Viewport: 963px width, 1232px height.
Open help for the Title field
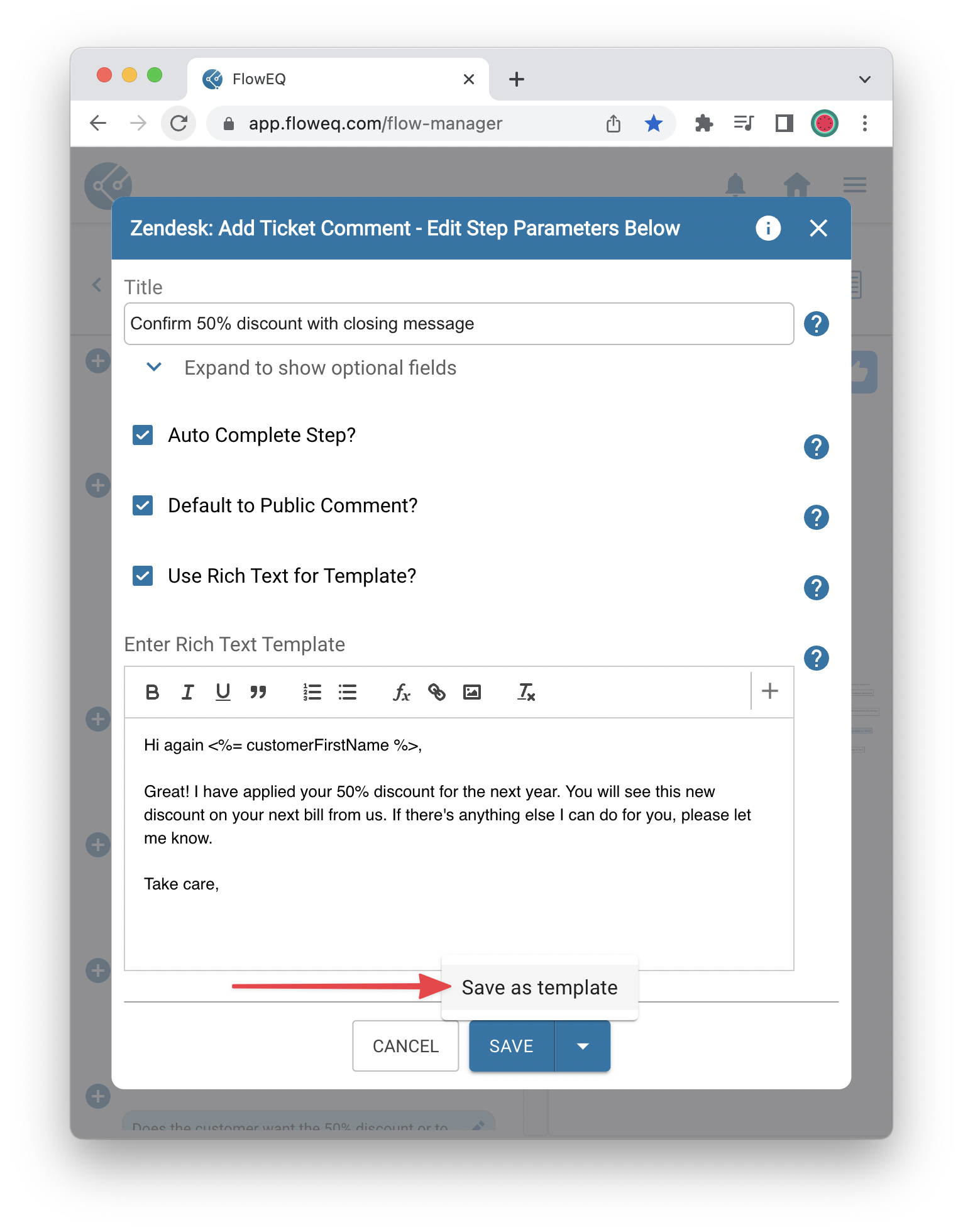point(816,324)
